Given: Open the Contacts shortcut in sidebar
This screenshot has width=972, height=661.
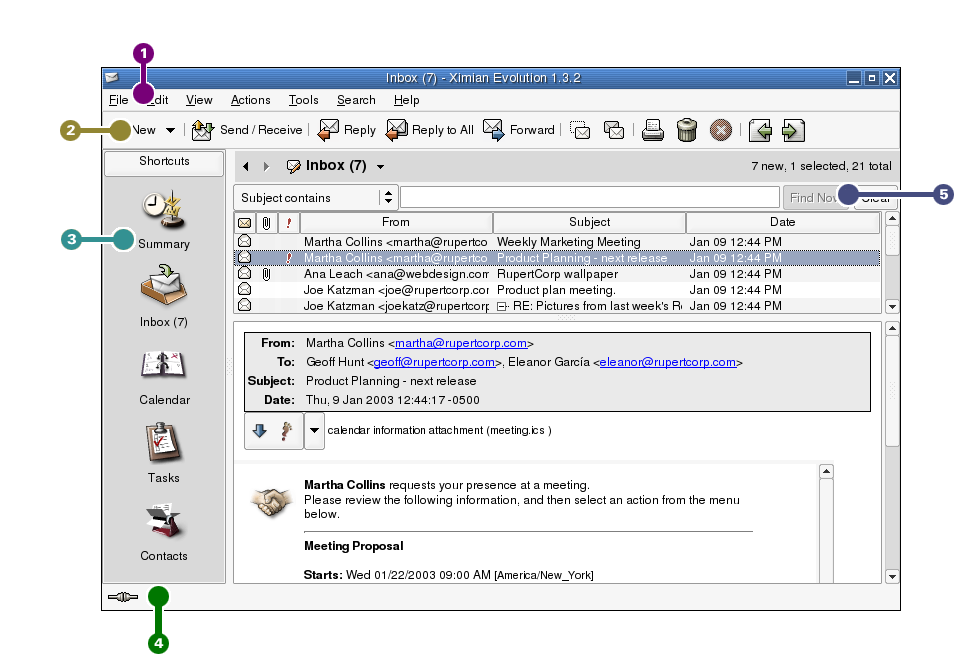Looking at the screenshot, I should coord(164,522).
